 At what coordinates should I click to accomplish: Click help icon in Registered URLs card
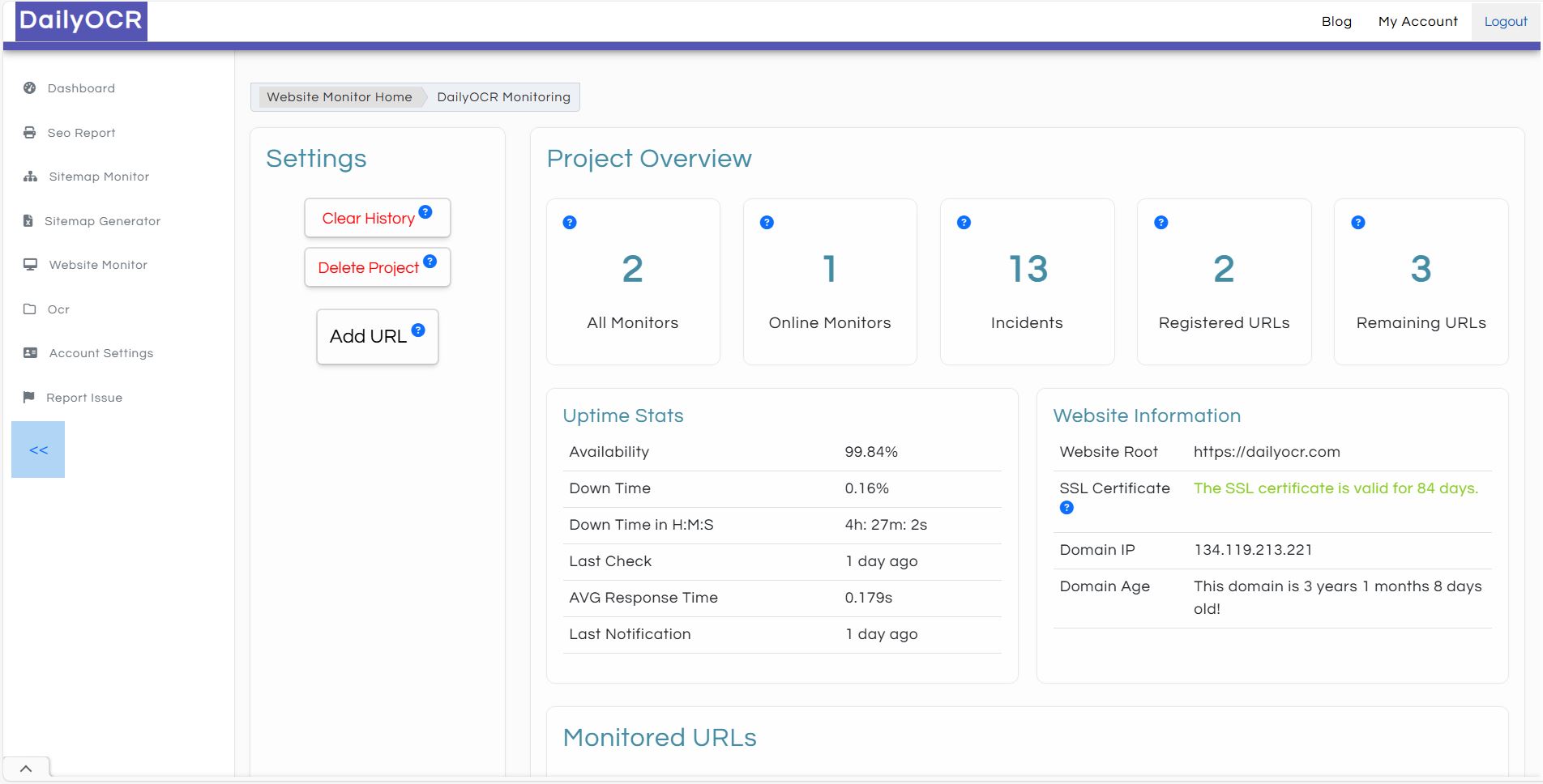click(1161, 223)
